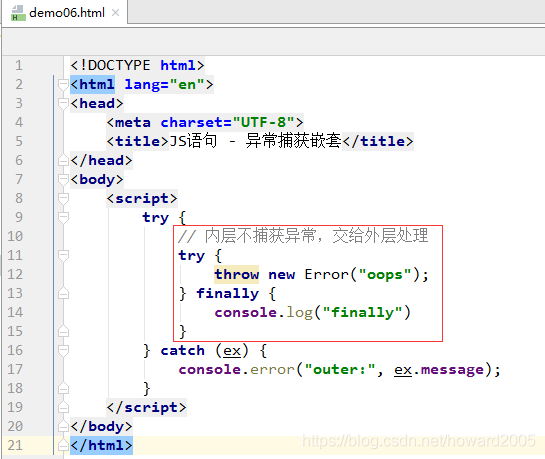The width and height of the screenshot is (545, 459).
Task: Click the closing </script> tag
Action: [x=146, y=408]
